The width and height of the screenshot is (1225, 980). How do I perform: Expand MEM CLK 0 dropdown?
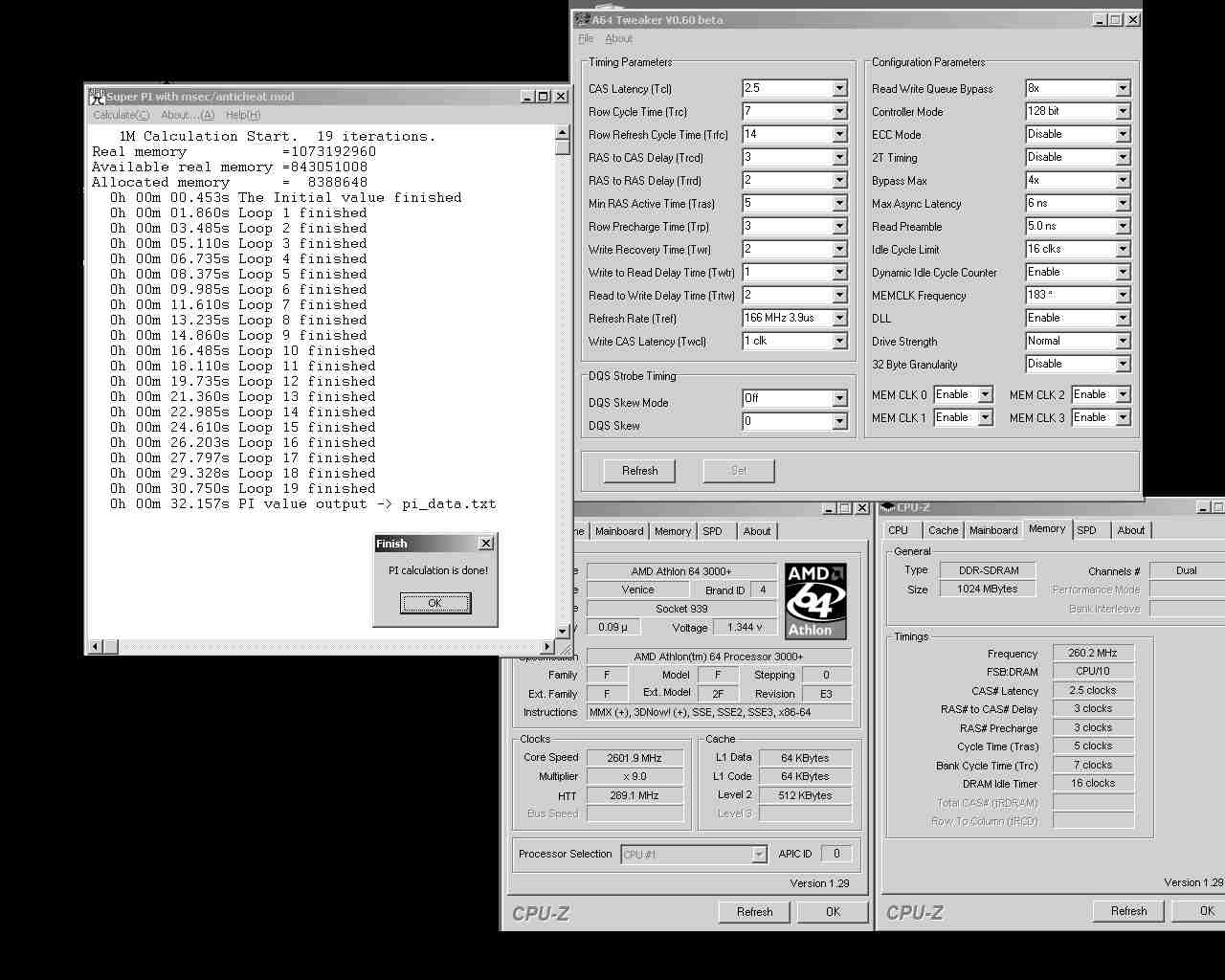[985, 394]
